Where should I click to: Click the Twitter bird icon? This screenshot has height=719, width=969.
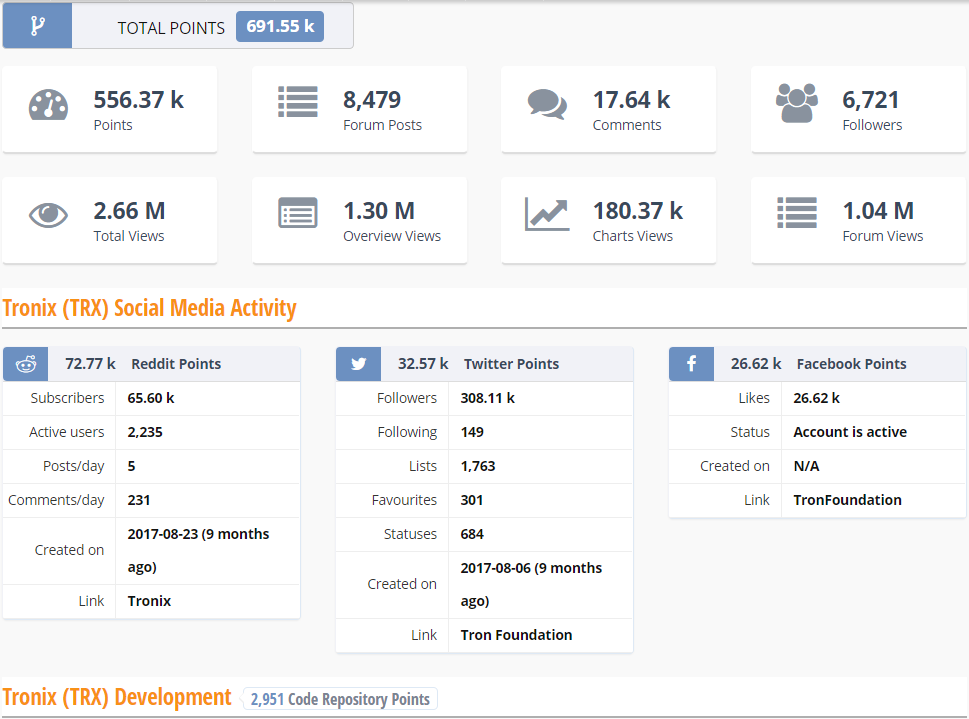pos(358,364)
